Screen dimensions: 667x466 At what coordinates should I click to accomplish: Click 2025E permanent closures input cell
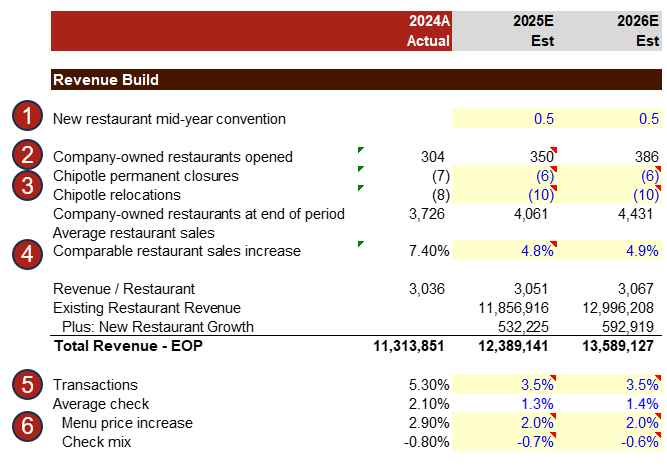point(504,176)
